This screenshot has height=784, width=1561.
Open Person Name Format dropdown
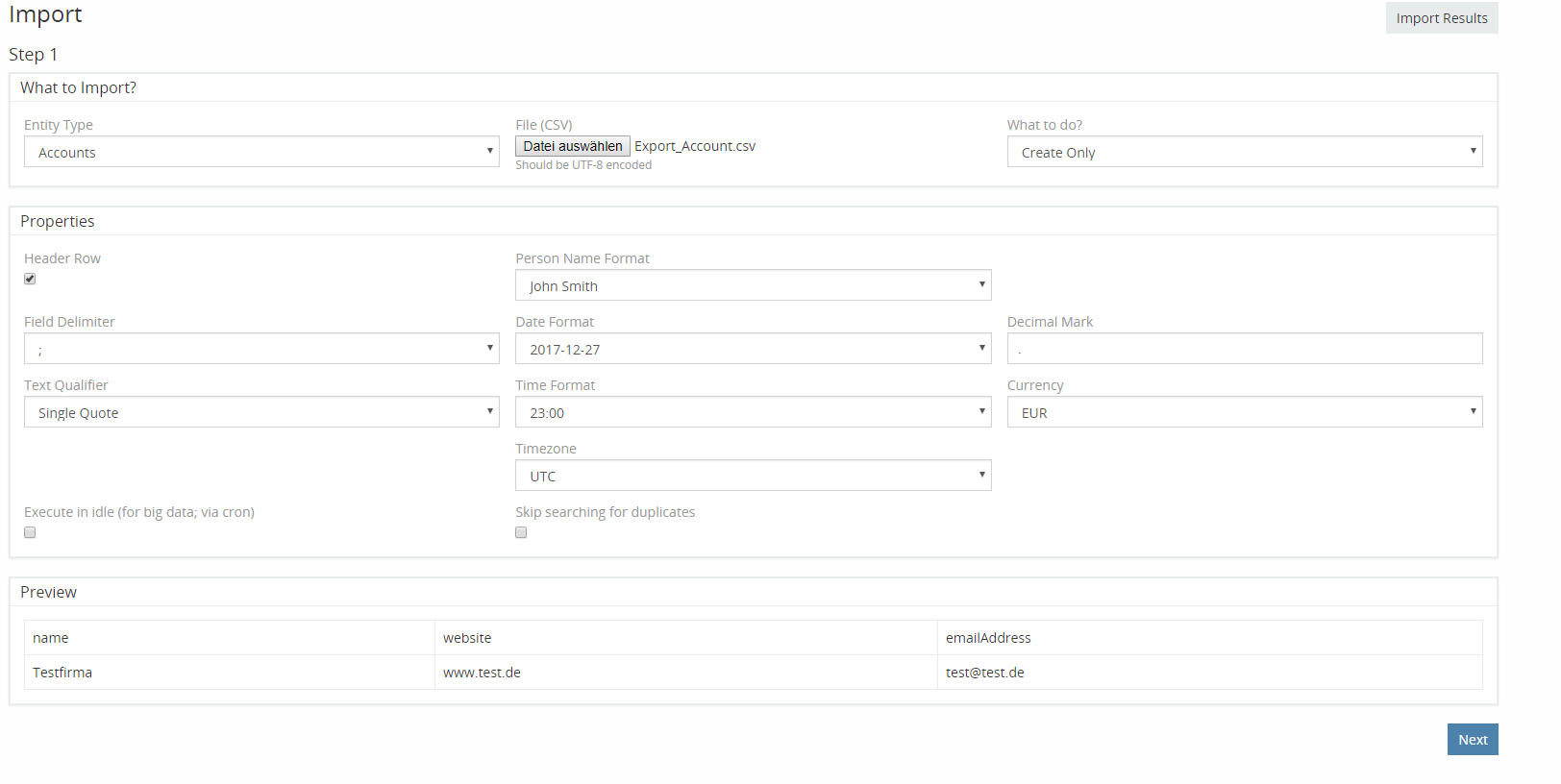click(753, 285)
